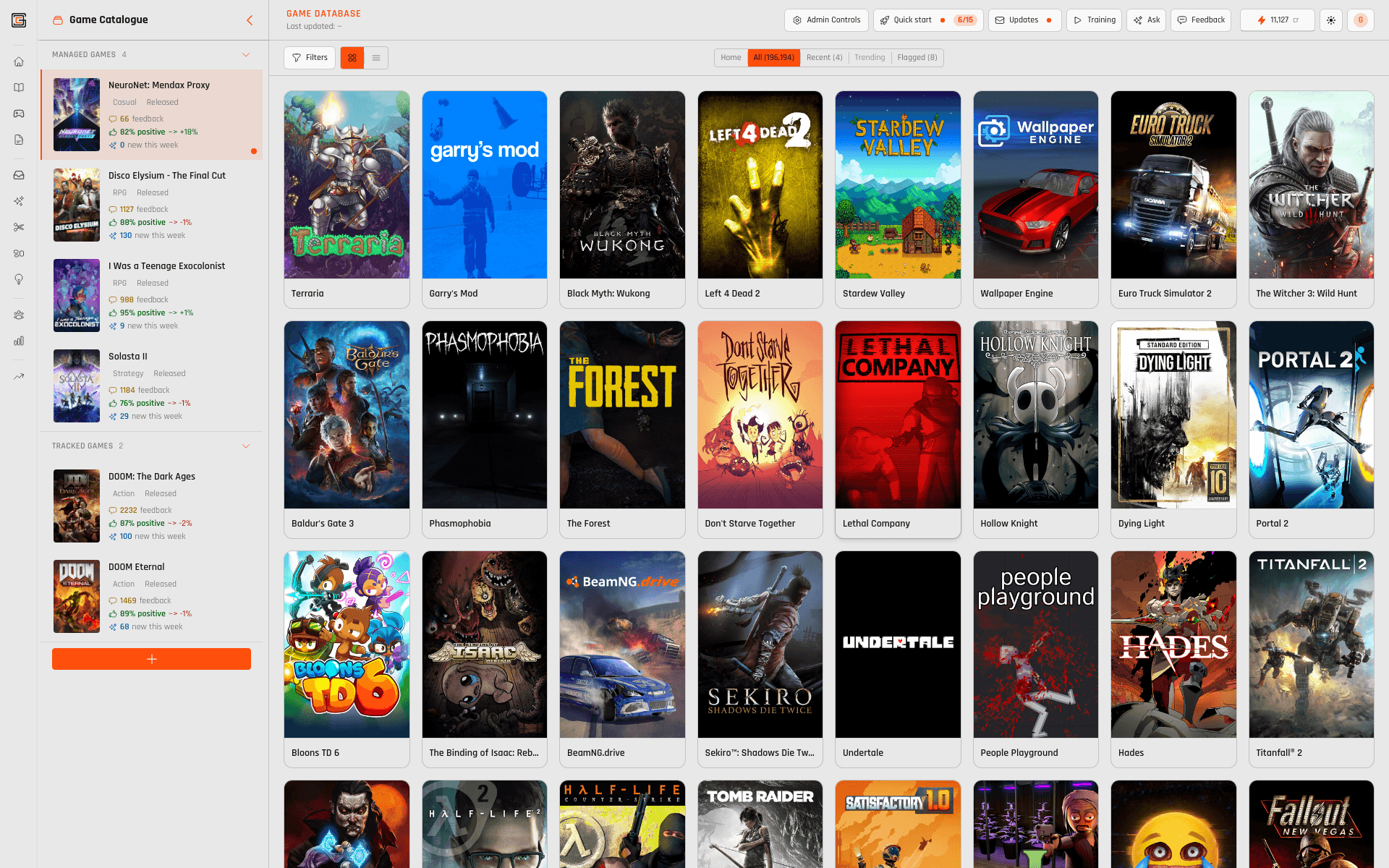Switch to grid view layout
Viewport: 1389px width, 868px height.
click(352, 58)
